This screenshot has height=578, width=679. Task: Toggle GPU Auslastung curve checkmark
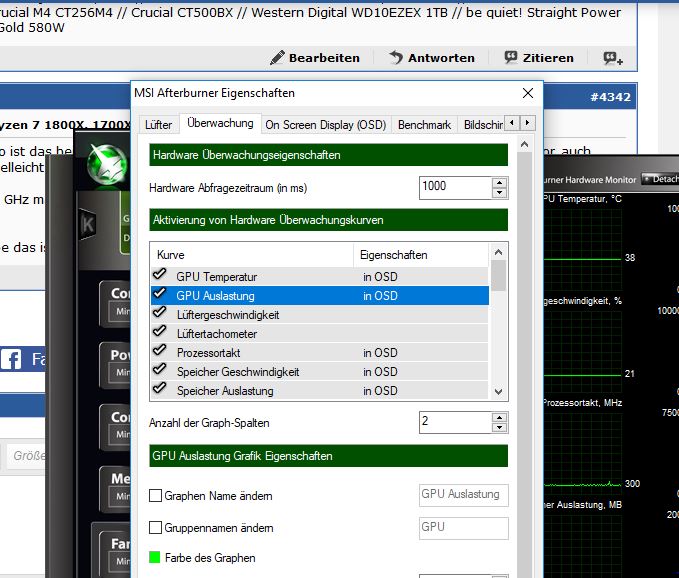point(160,293)
